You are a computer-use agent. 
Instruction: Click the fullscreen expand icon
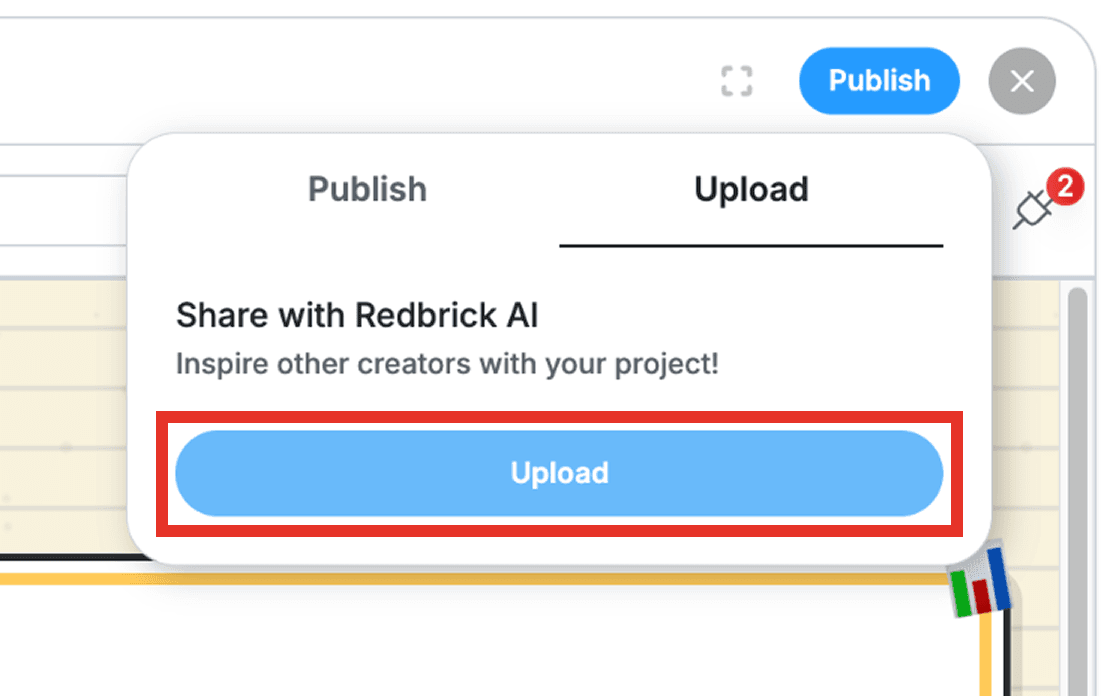coord(736,81)
